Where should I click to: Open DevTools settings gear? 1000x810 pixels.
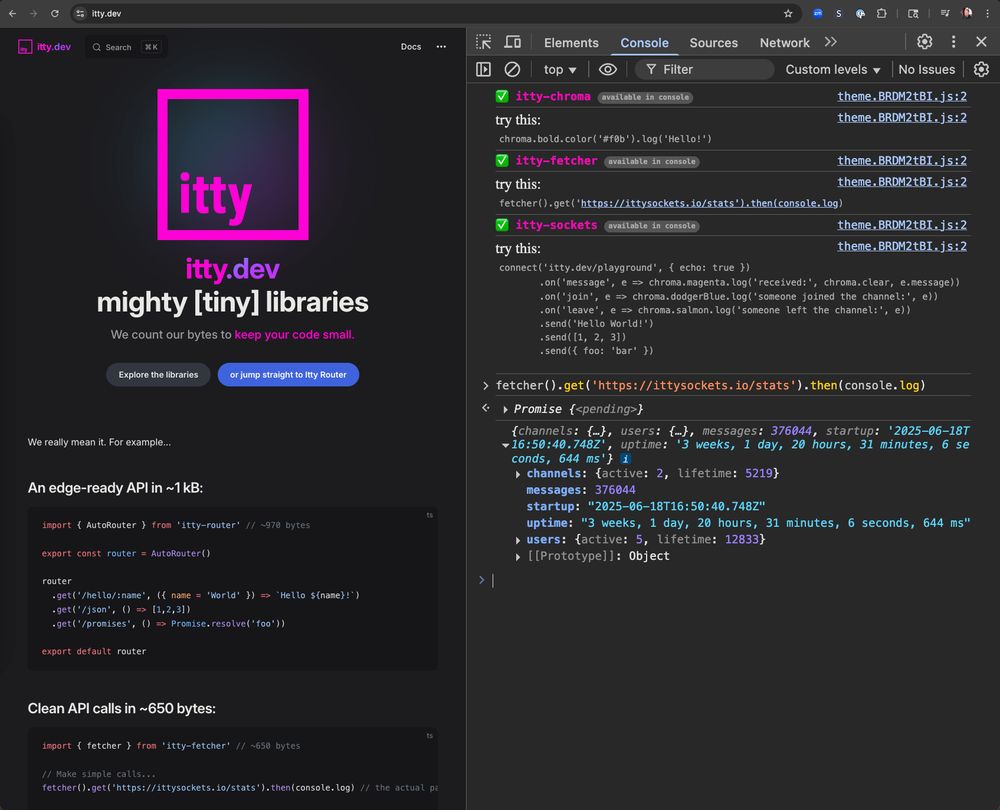click(925, 42)
